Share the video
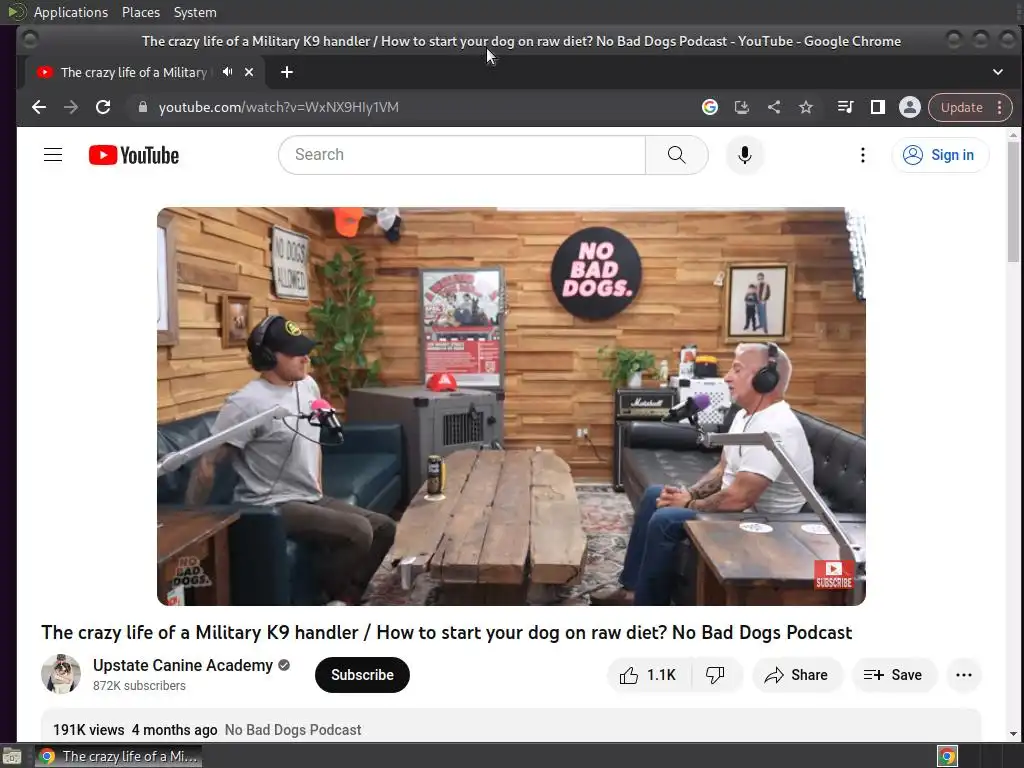This screenshot has width=1024, height=768. [797, 675]
